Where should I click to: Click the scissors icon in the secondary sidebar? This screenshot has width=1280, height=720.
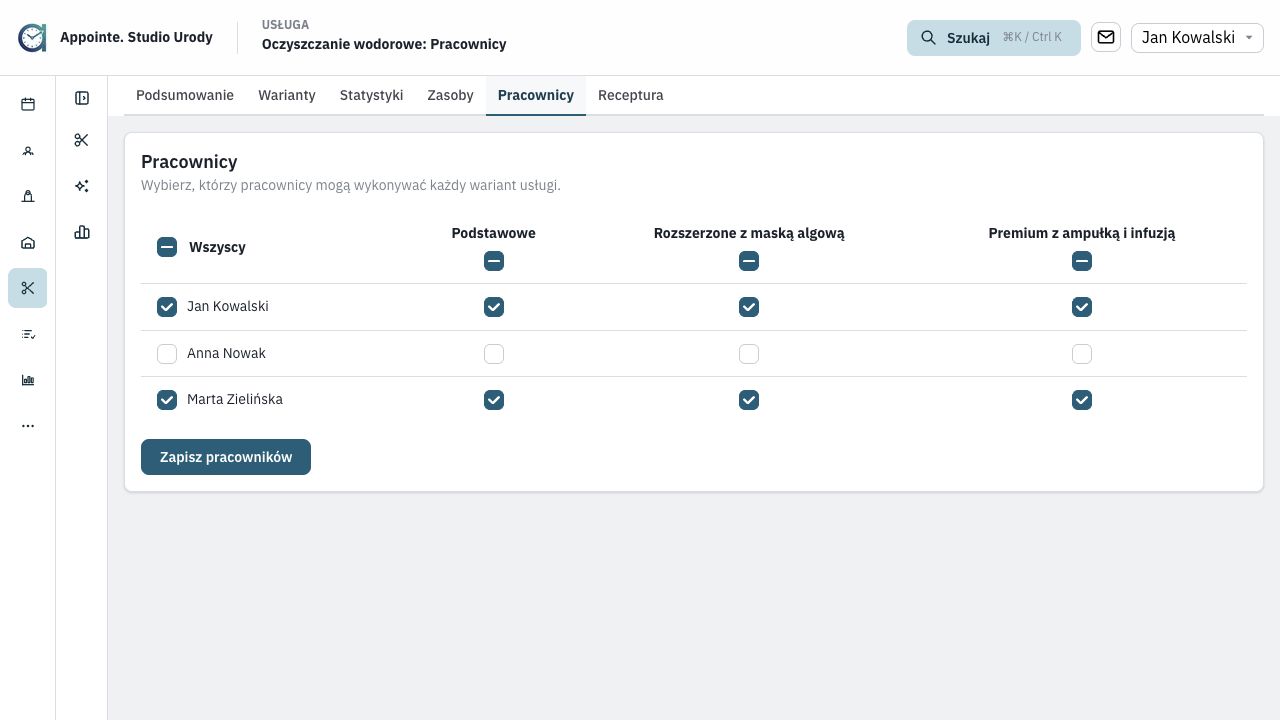82,140
